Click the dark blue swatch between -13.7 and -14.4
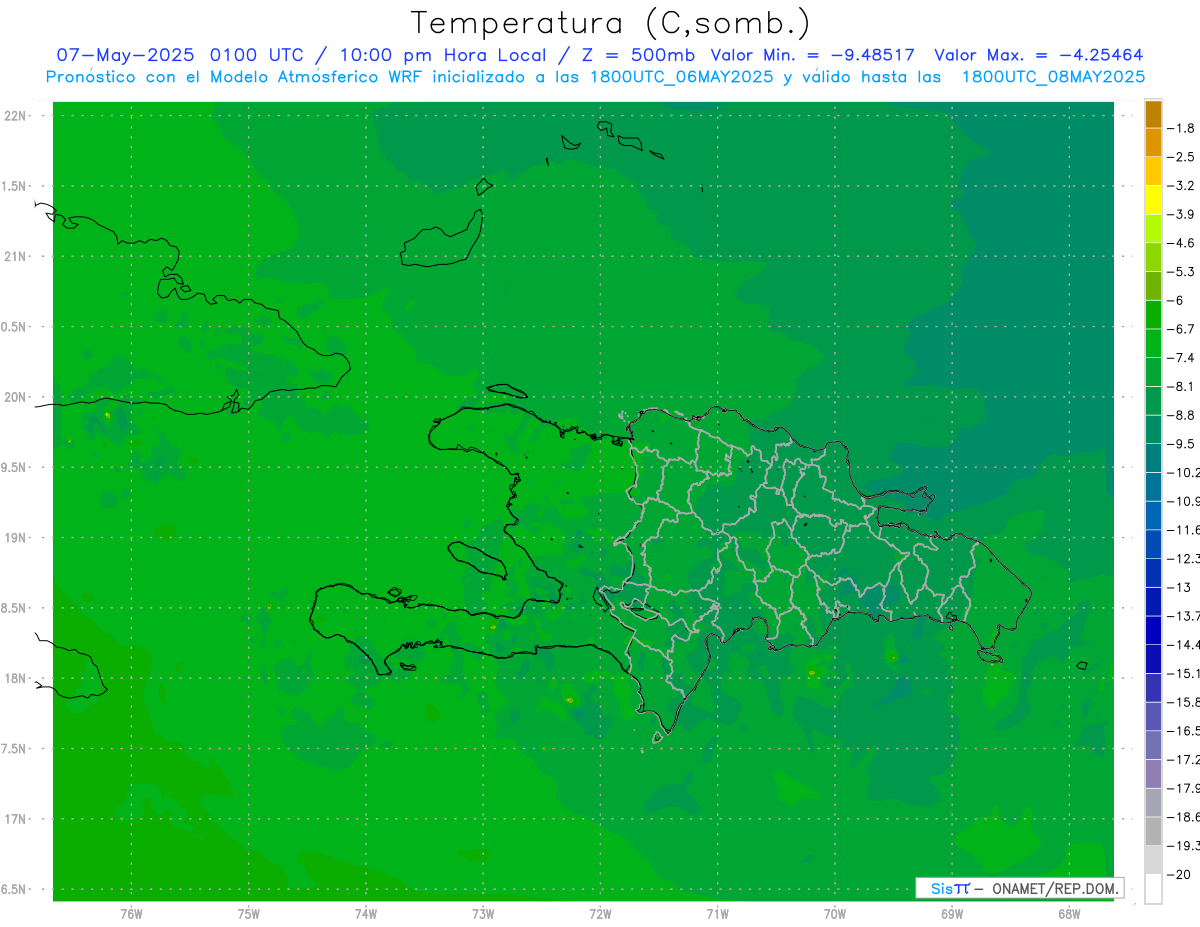Viewport: 1200px width, 927px height. (1153, 630)
